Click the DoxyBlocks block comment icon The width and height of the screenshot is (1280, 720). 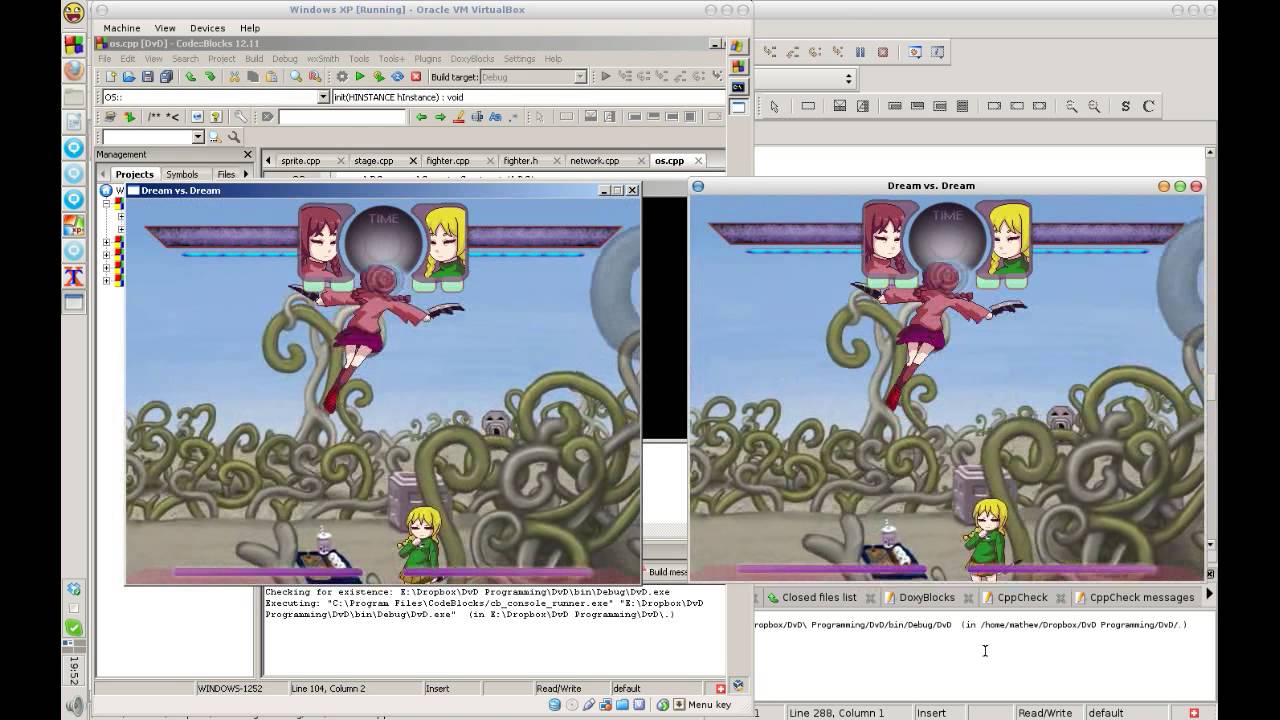(x=154, y=117)
